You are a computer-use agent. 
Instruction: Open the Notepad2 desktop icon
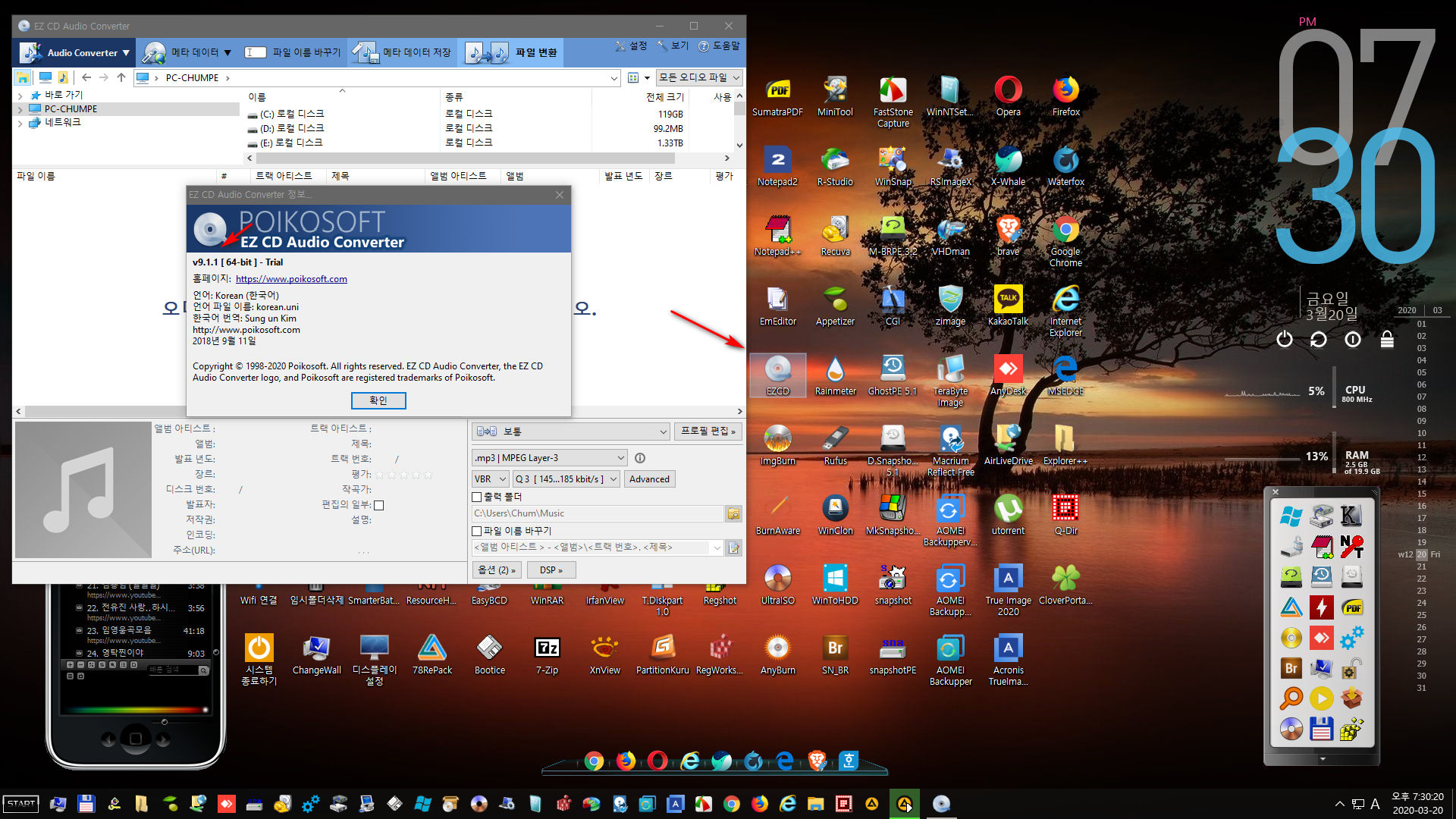(777, 167)
